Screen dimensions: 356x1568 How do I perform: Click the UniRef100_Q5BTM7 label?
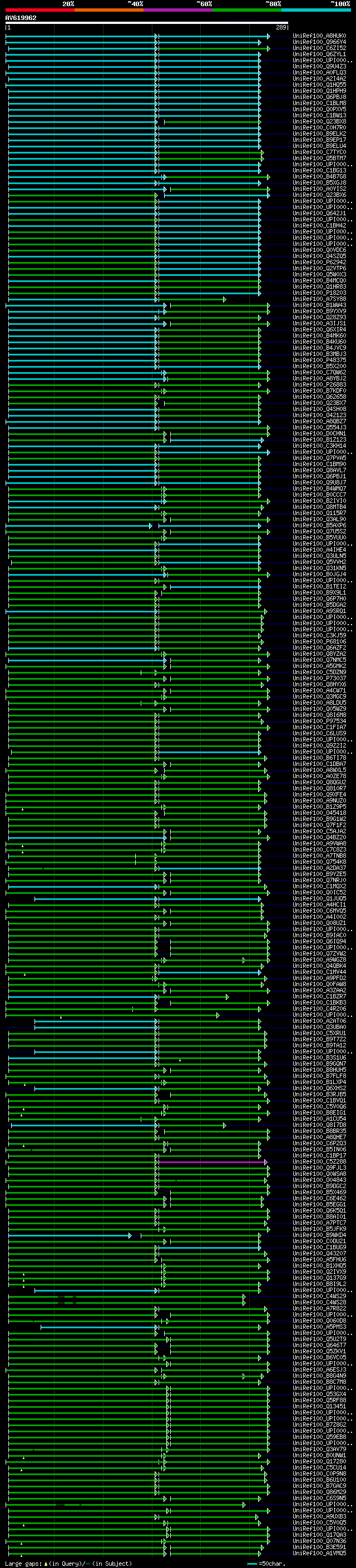pos(319,159)
